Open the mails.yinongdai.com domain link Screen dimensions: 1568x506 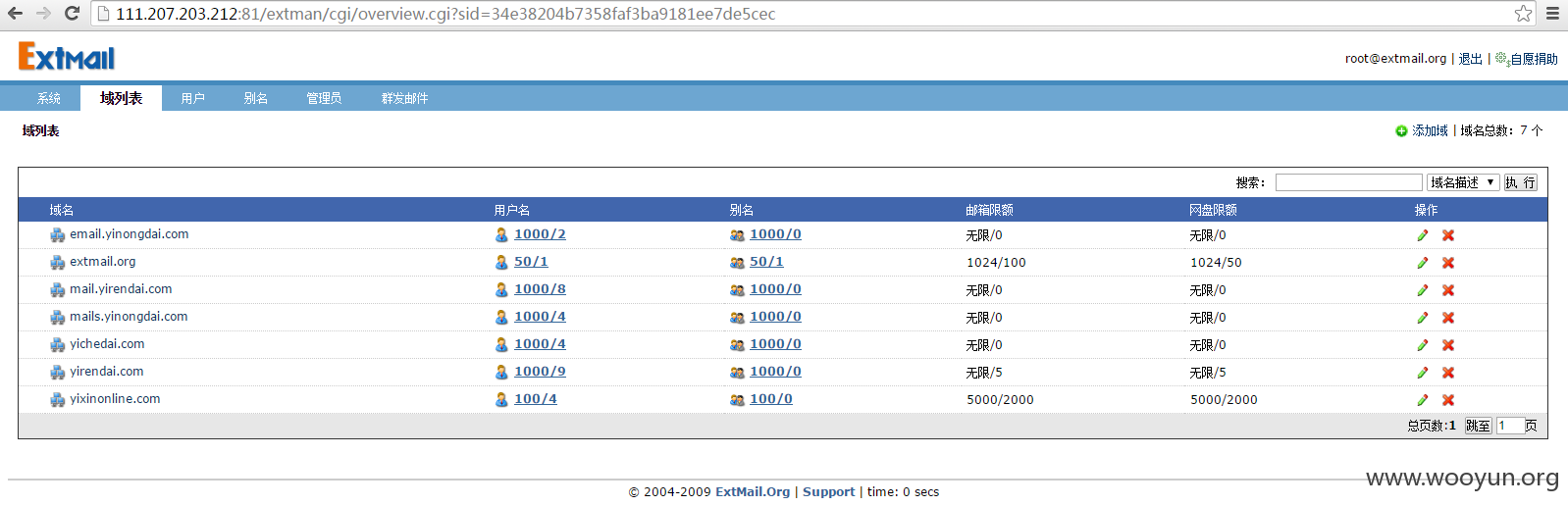[x=129, y=317]
